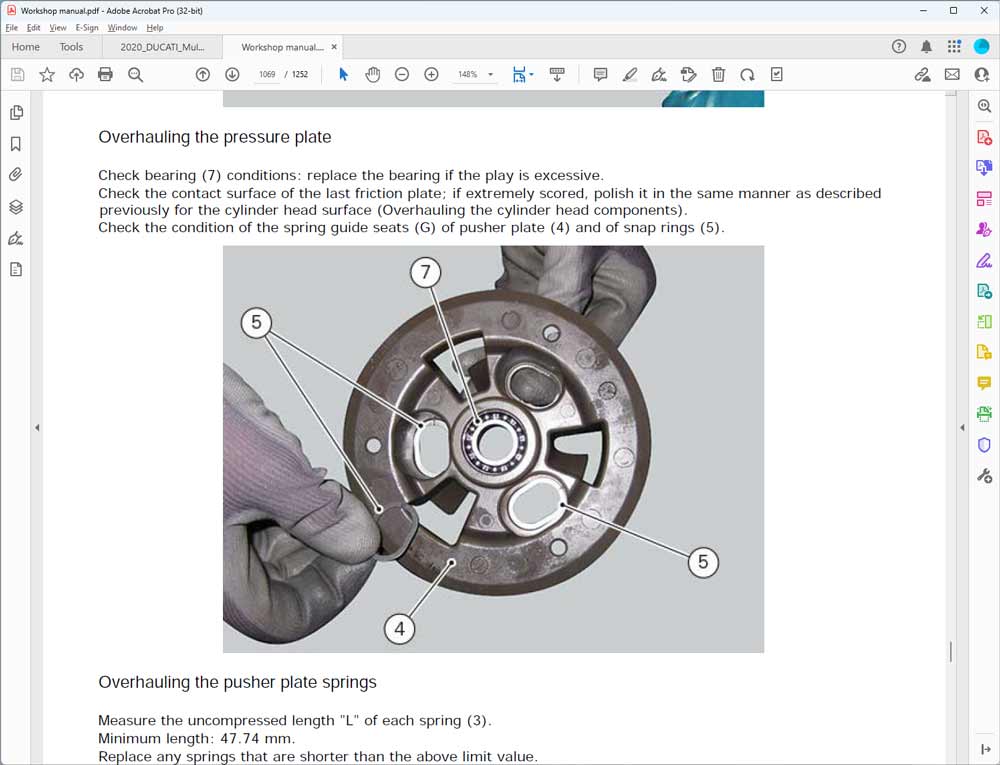Click the current page number field
Viewport: 1000px width, 765px height.
coord(267,75)
